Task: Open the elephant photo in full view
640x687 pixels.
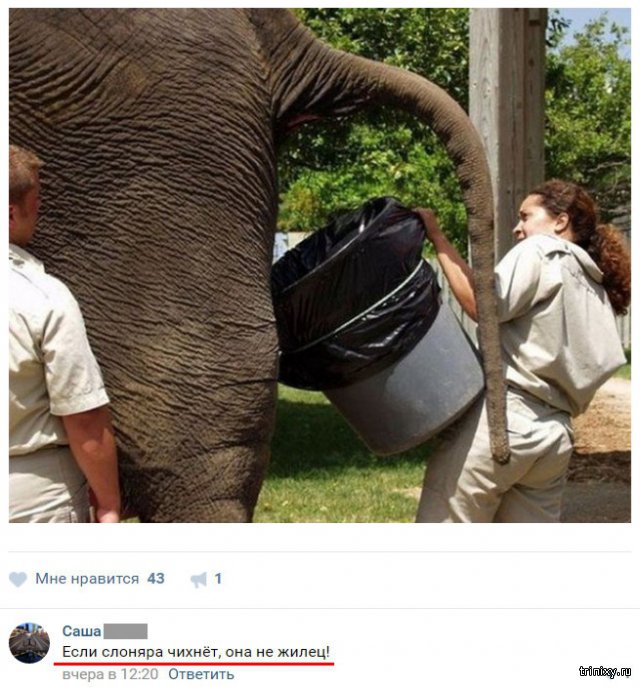Action: (x=320, y=265)
